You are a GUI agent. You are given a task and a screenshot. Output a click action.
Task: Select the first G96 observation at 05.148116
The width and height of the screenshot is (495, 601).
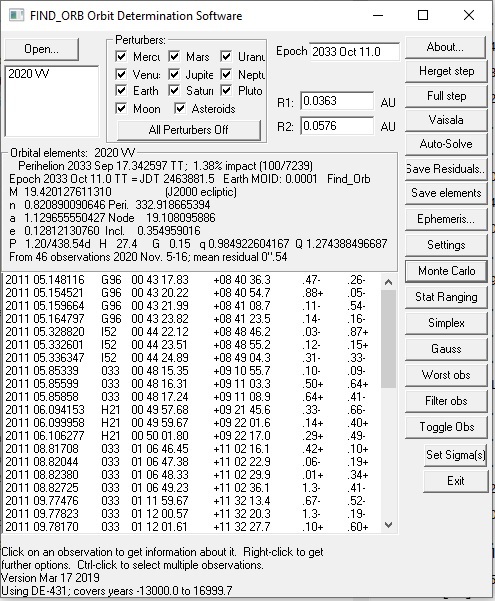tap(192, 280)
